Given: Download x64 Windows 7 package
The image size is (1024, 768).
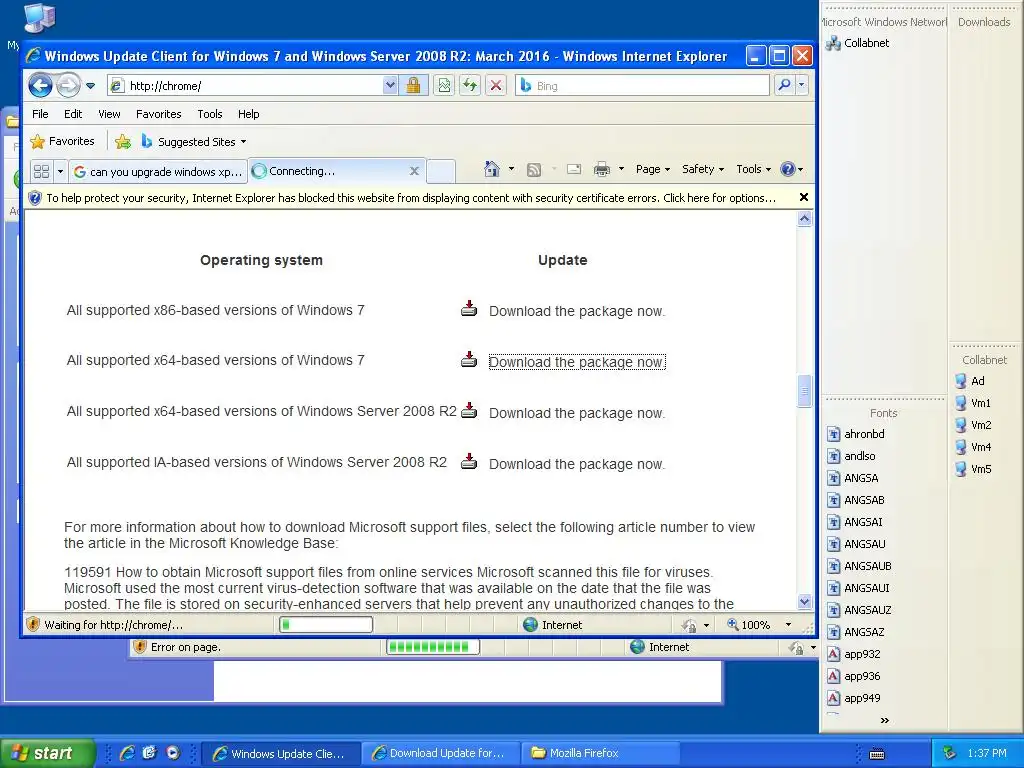Looking at the screenshot, I should 577,362.
